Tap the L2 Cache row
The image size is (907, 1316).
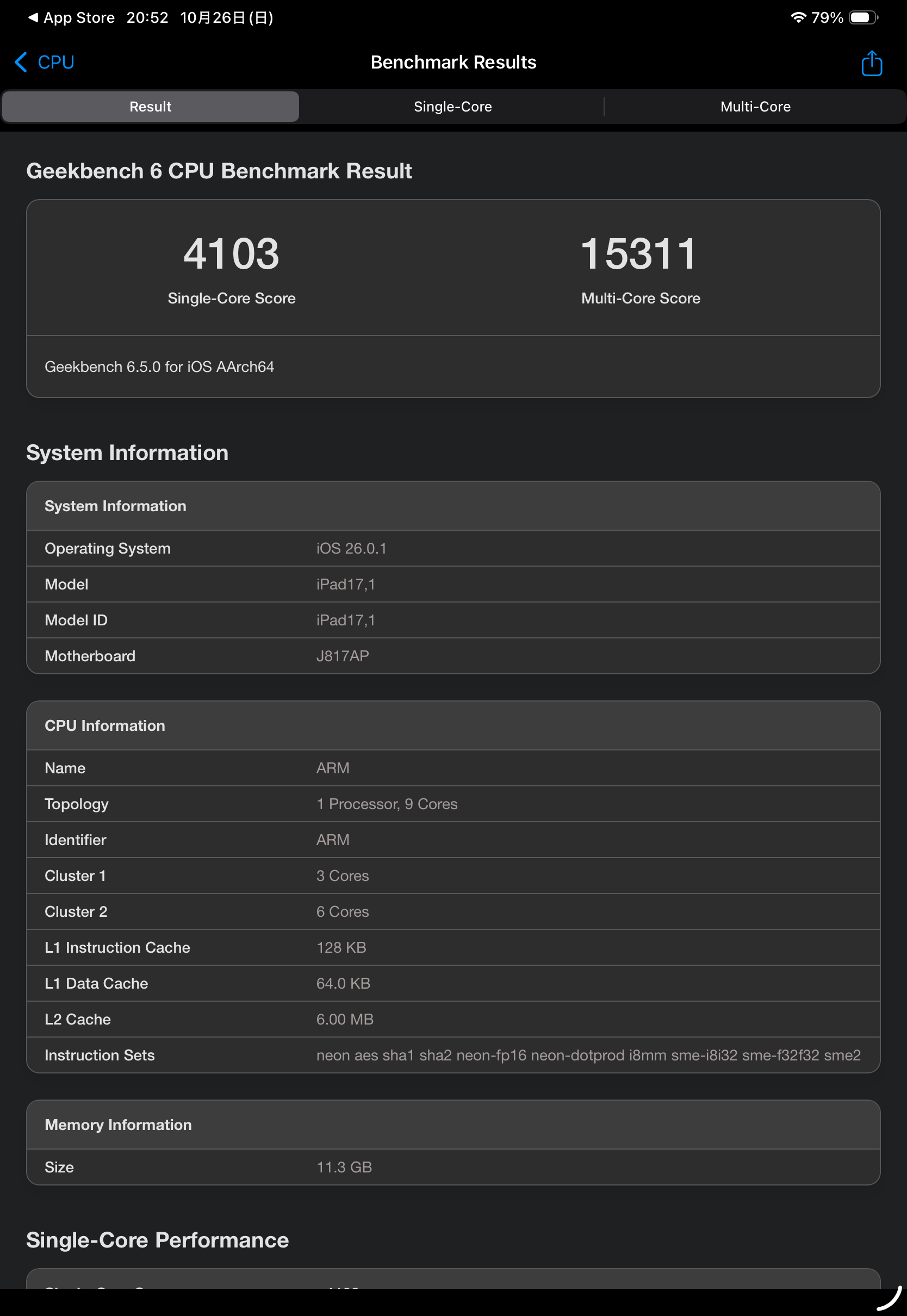(x=453, y=1019)
